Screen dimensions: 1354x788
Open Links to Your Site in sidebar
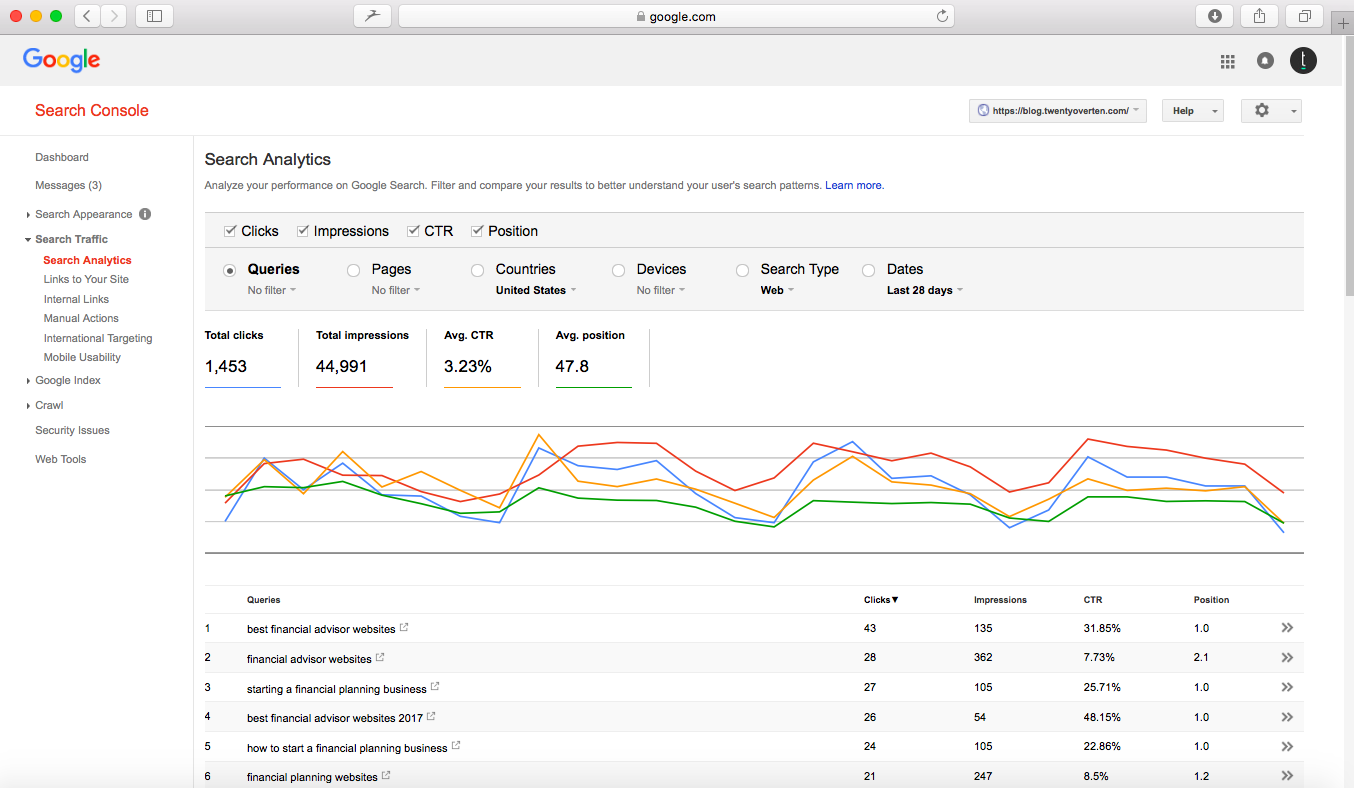pyautogui.click(x=86, y=279)
